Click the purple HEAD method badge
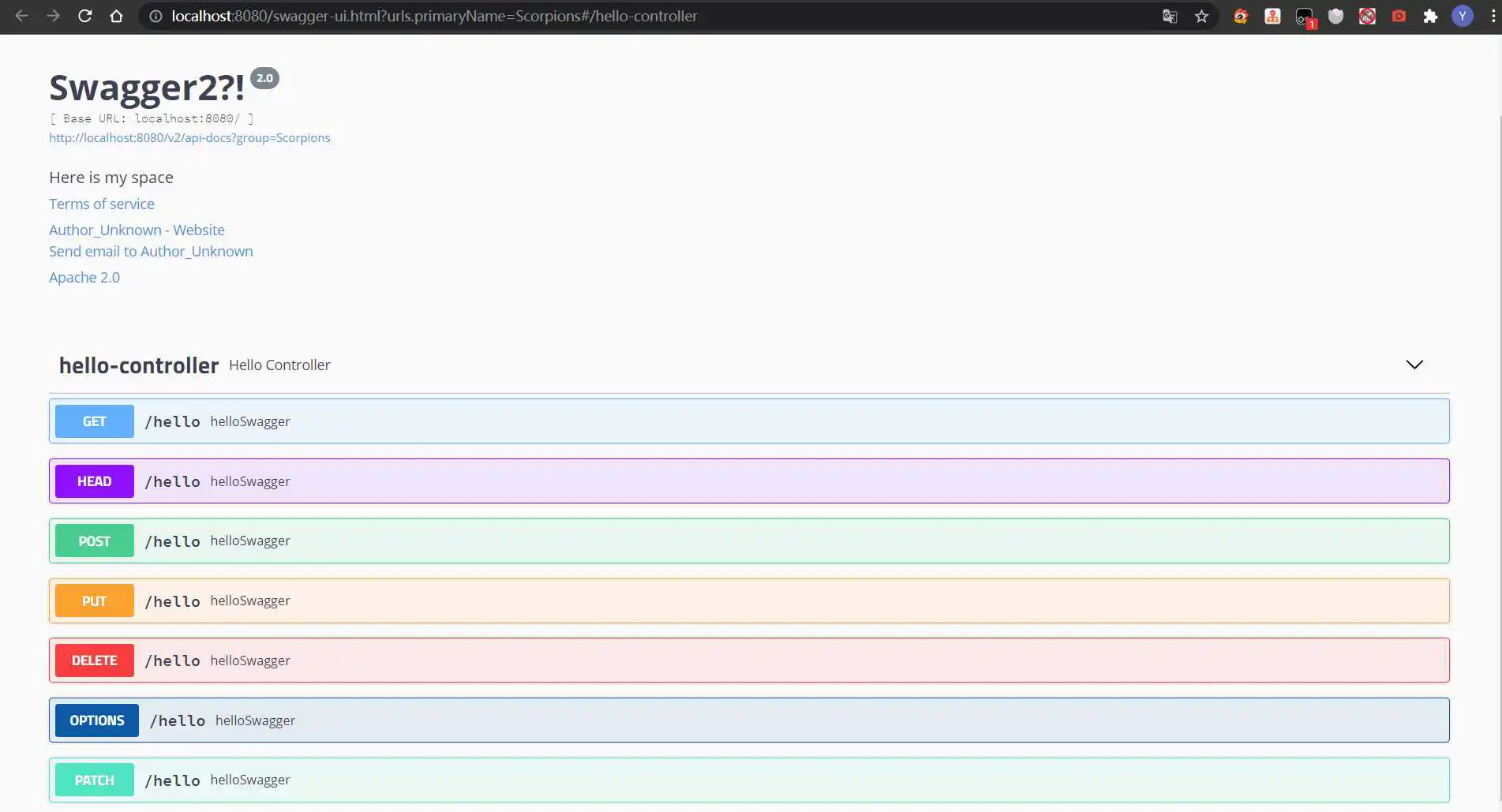The width and height of the screenshot is (1502, 812). [x=95, y=481]
